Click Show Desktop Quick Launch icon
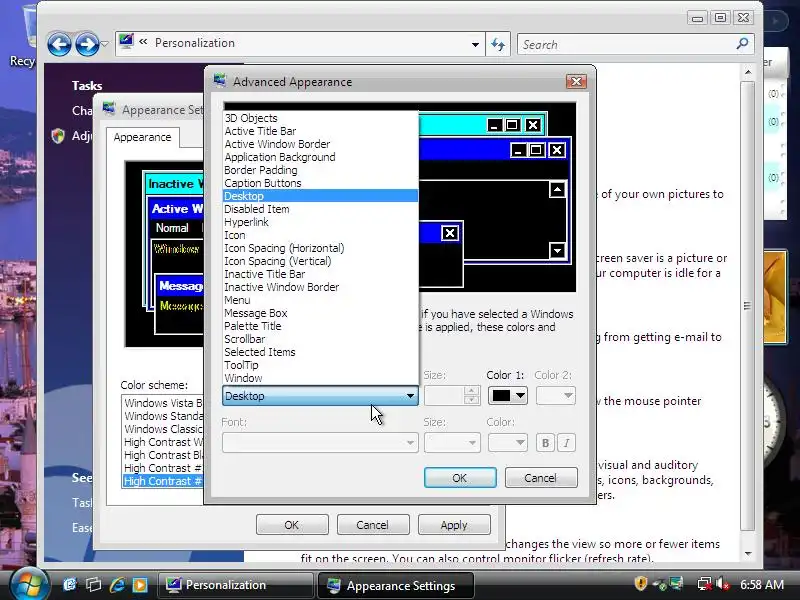The image size is (800, 600). click(x=70, y=585)
